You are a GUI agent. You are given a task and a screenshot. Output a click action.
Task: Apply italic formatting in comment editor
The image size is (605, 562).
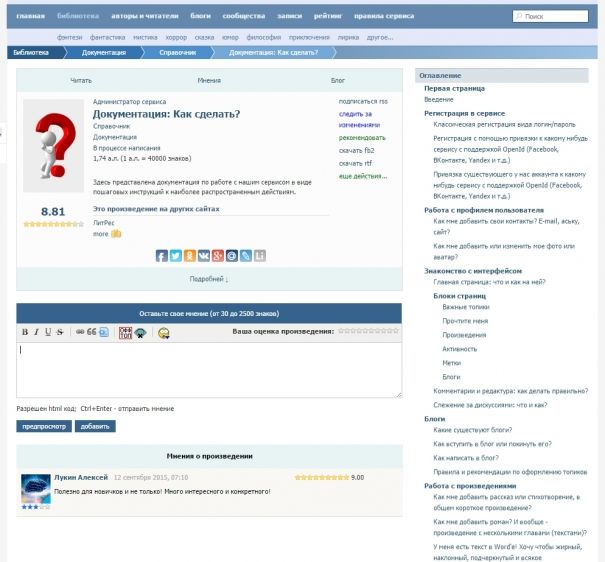coord(36,332)
